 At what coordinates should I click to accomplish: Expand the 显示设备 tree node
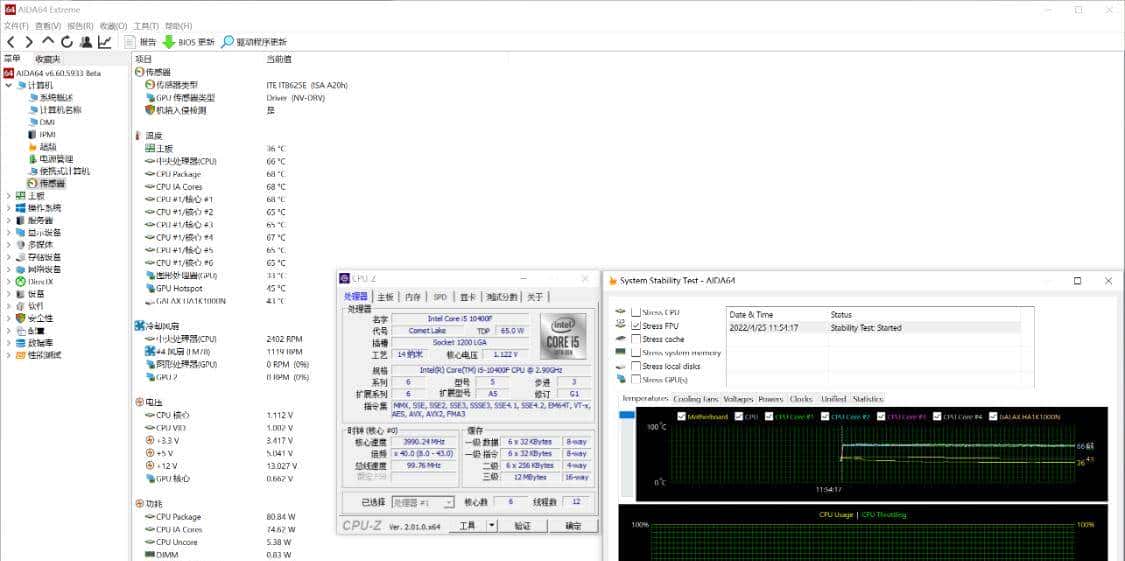click(9, 232)
